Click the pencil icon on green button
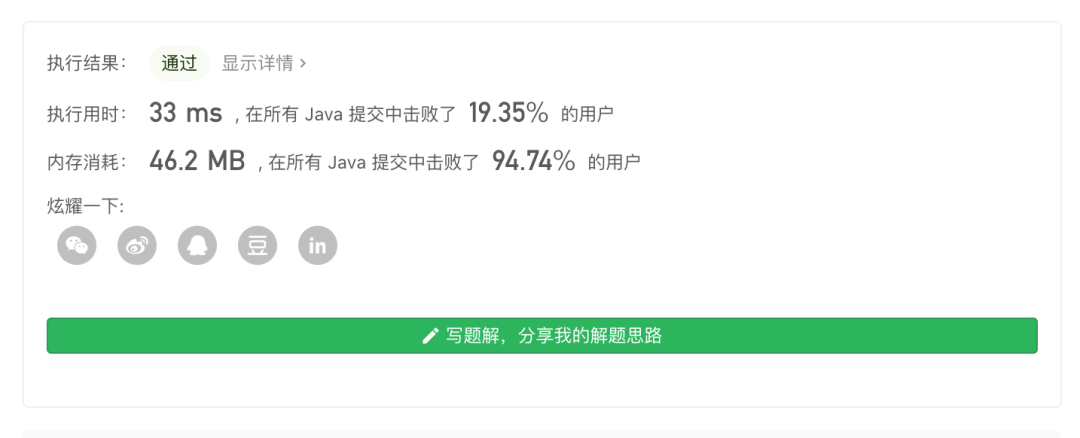 pyautogui.click(x=430, y=336)
